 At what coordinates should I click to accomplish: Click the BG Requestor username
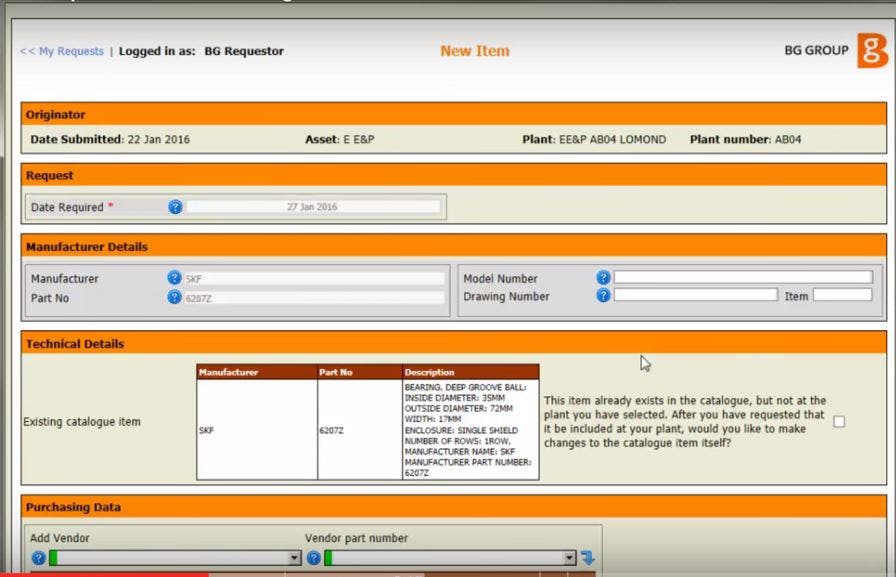point(244,51)
